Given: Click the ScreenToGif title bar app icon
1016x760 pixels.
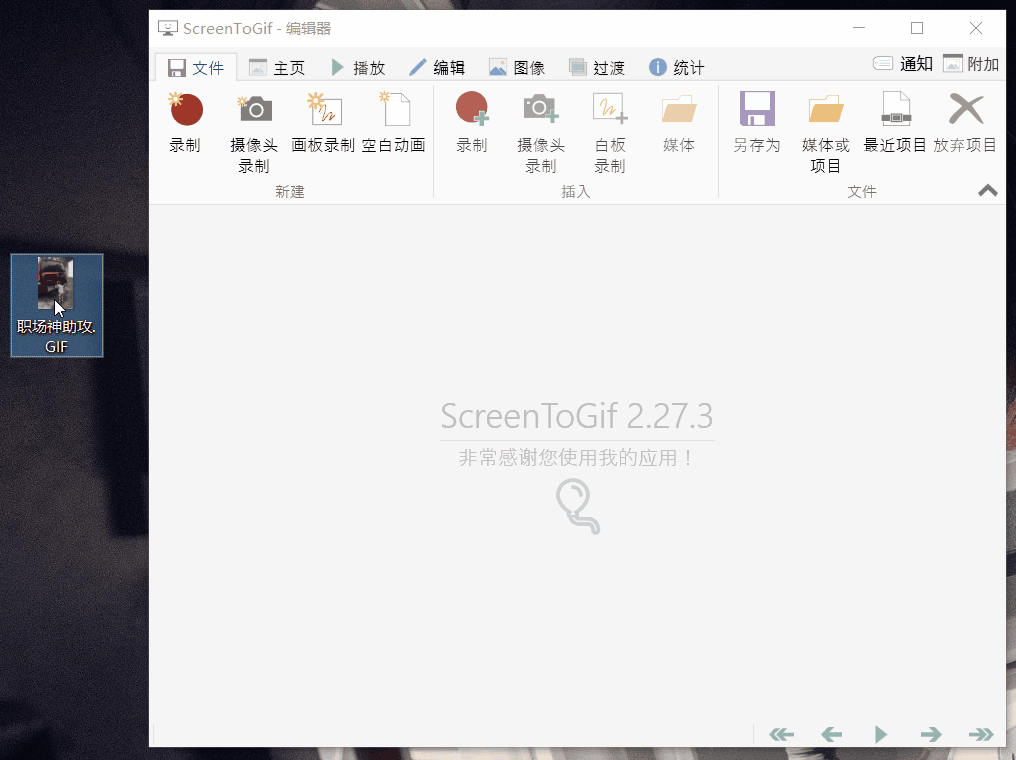Looking at the screenshot, I should tap(168, 28).
